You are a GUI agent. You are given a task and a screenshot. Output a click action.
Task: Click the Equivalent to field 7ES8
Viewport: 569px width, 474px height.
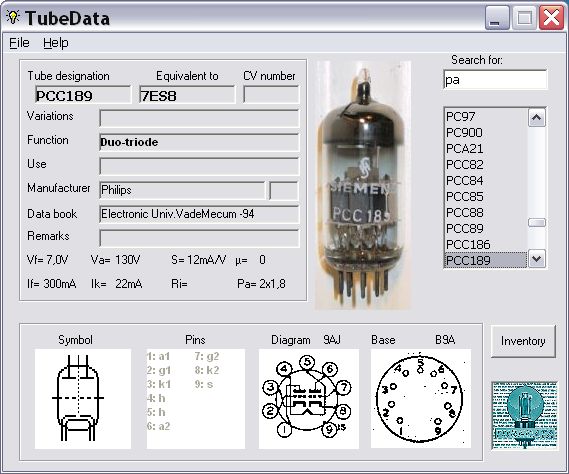click(187, 95)
